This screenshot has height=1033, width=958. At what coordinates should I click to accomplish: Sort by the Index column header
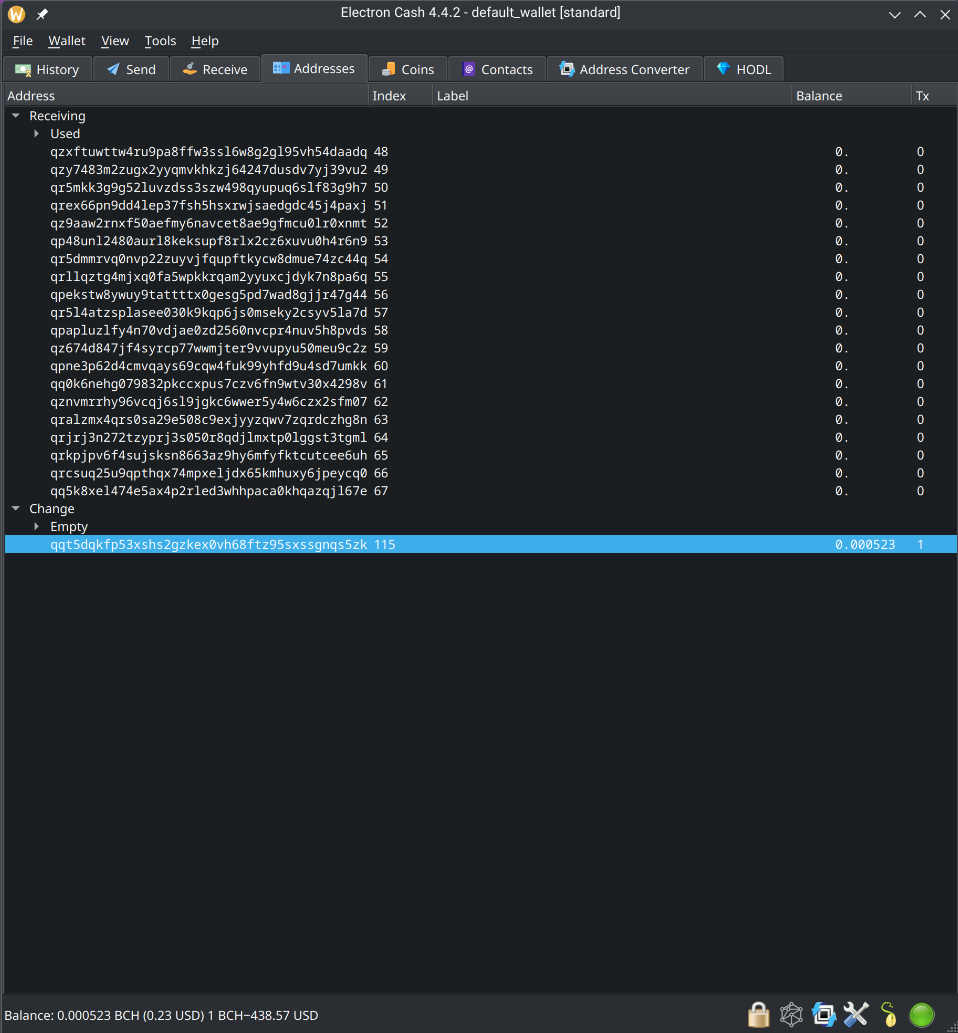coord(401,96)
